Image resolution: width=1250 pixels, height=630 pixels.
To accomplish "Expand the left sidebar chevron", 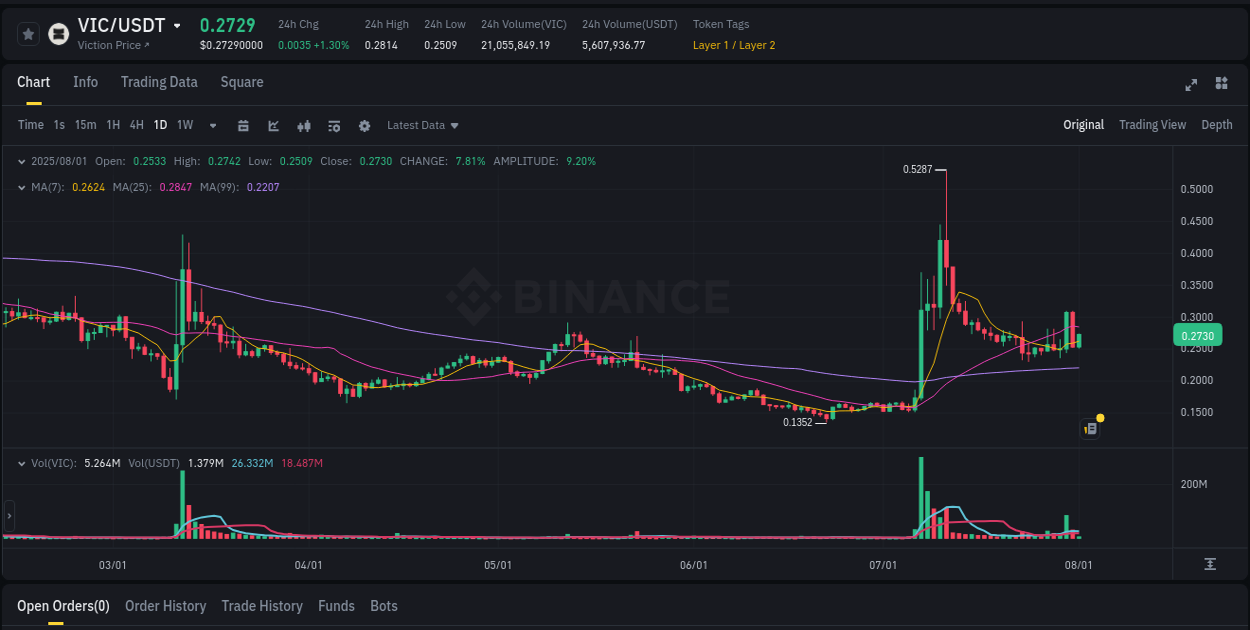I will 9,518.
